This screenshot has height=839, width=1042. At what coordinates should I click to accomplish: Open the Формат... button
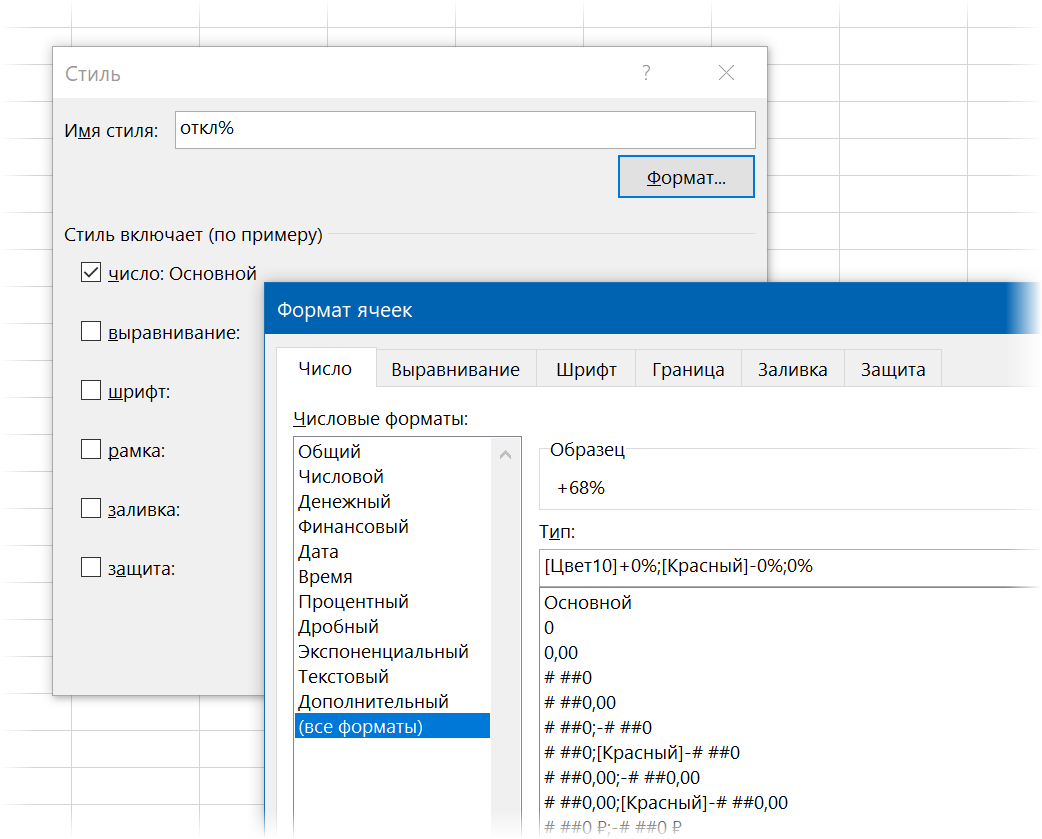click(686, 177)
